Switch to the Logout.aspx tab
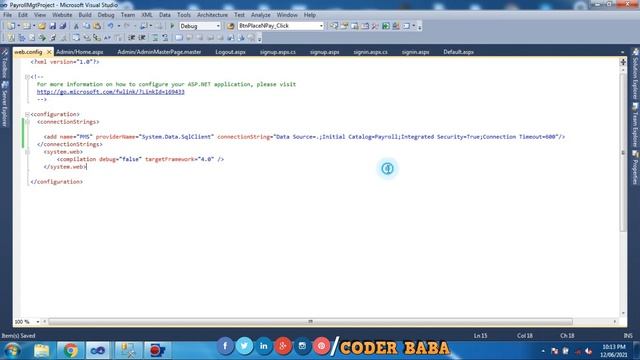640x360 pixels. click(230, 52)
